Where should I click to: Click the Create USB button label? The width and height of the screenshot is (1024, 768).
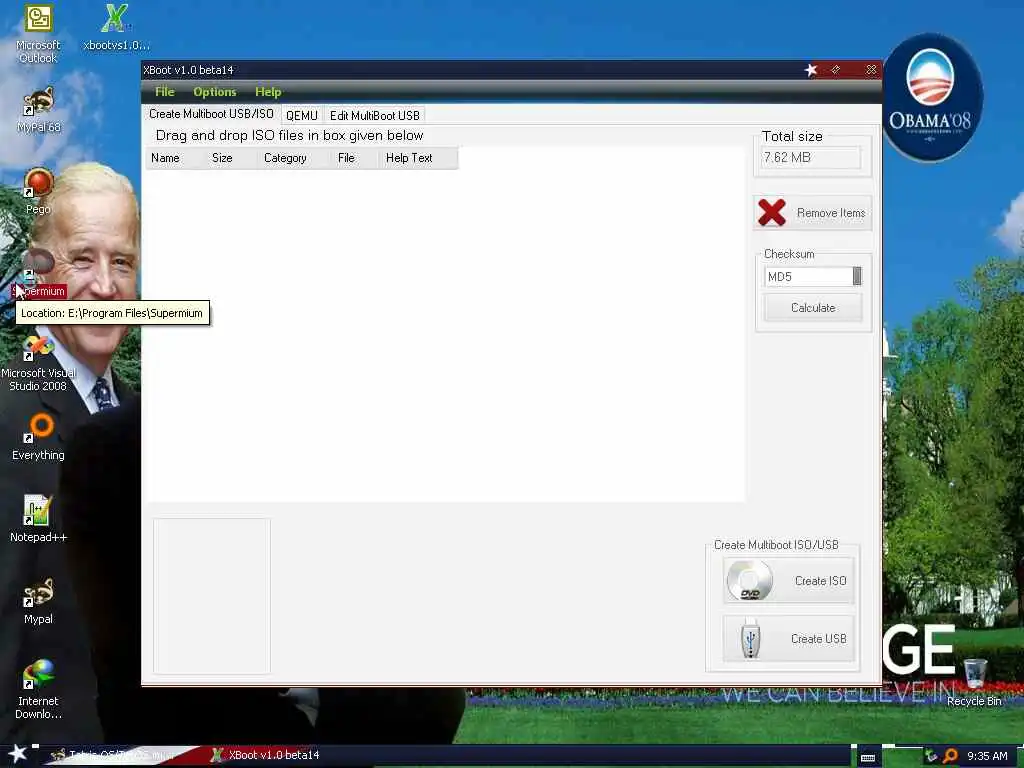coord(819,639)
